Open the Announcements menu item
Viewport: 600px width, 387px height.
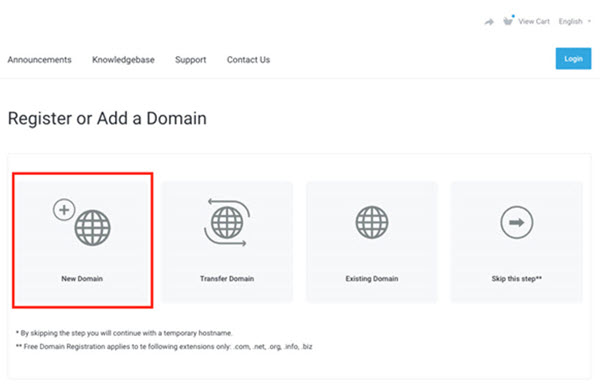click(x=39, y=60)
